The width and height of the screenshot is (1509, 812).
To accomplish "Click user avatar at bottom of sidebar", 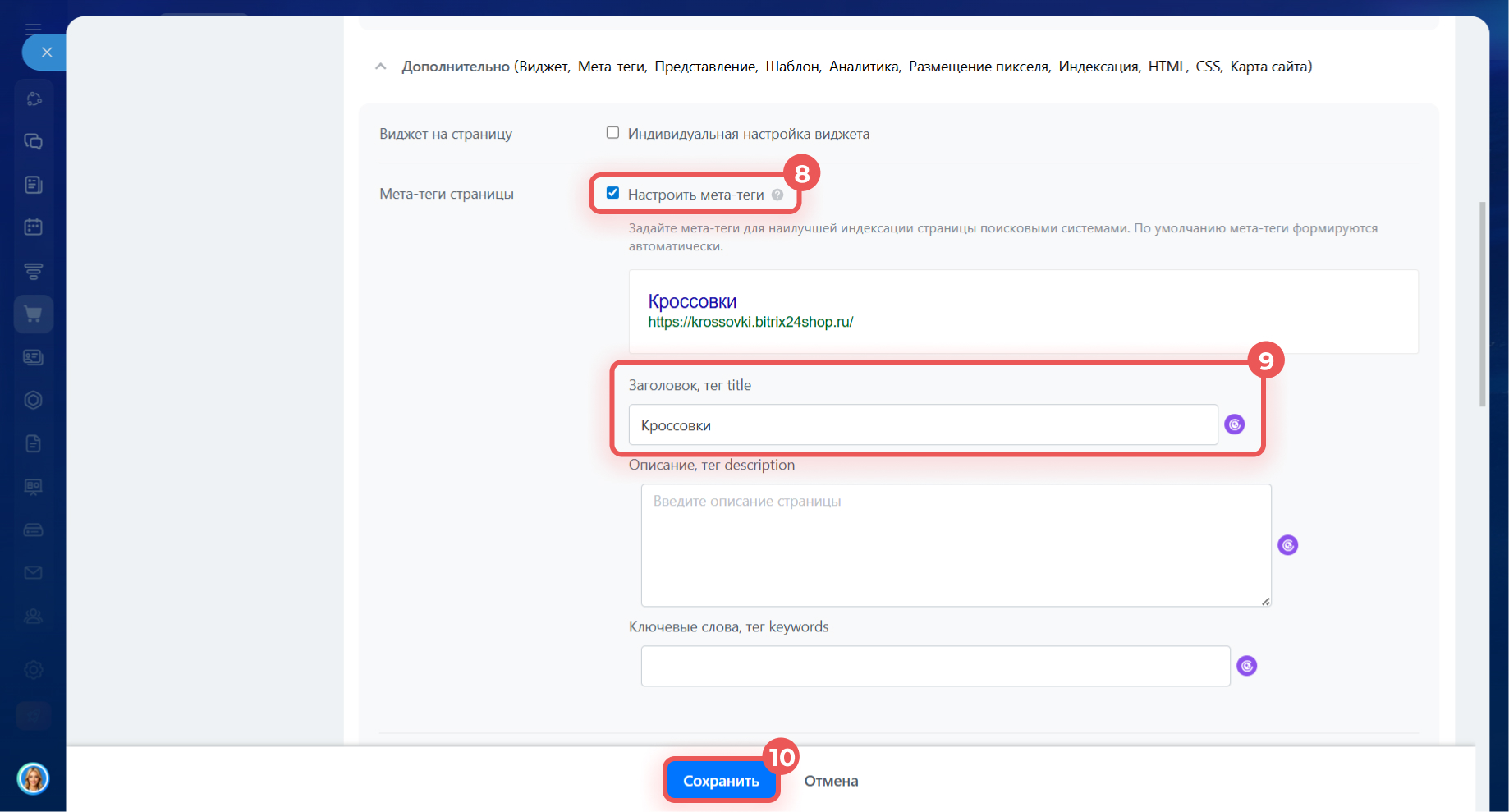I will 34,778.
